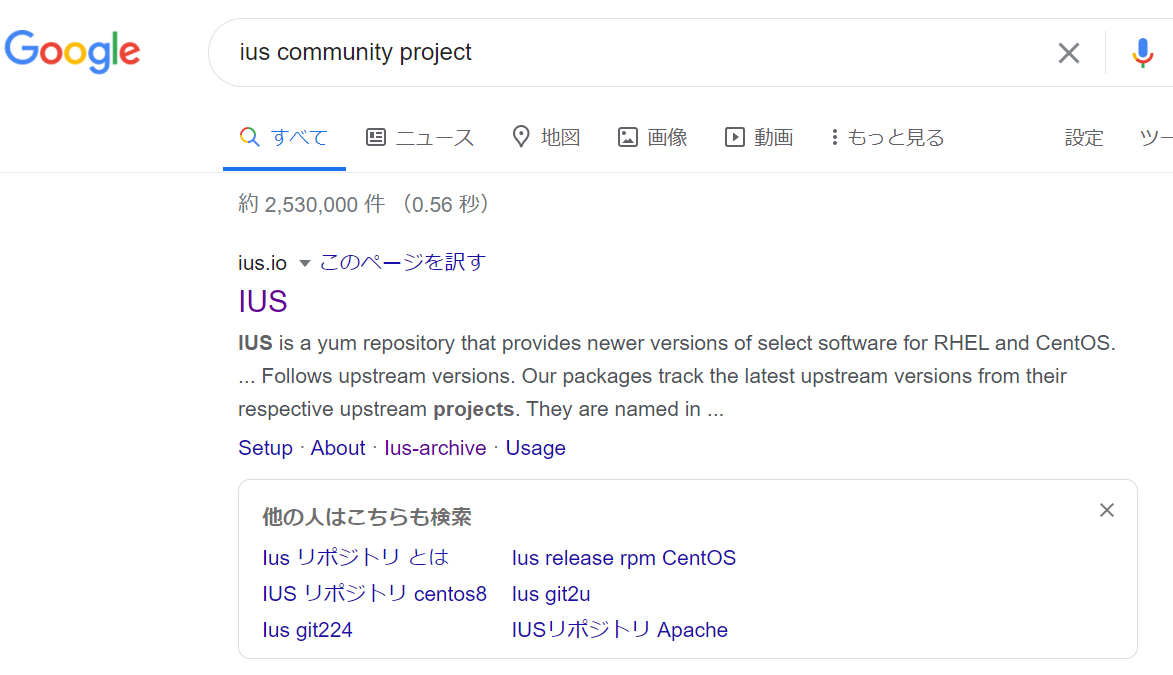
Task: Click このページを訳す link
Action: pyautogui.click(x=402, y=263)
